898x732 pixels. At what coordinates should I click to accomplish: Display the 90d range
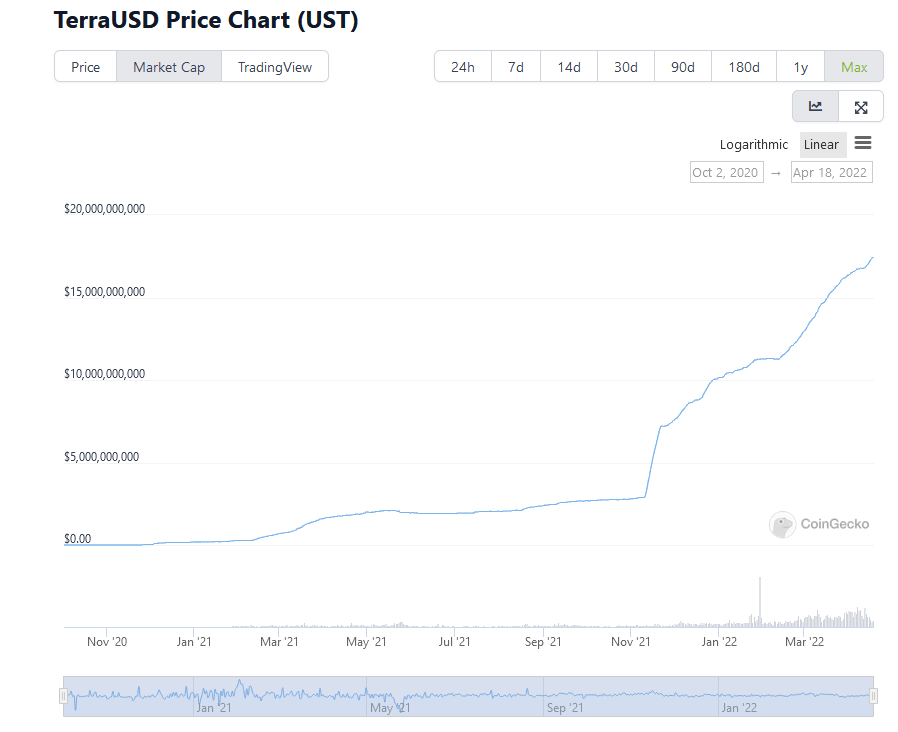coord(682,66)
